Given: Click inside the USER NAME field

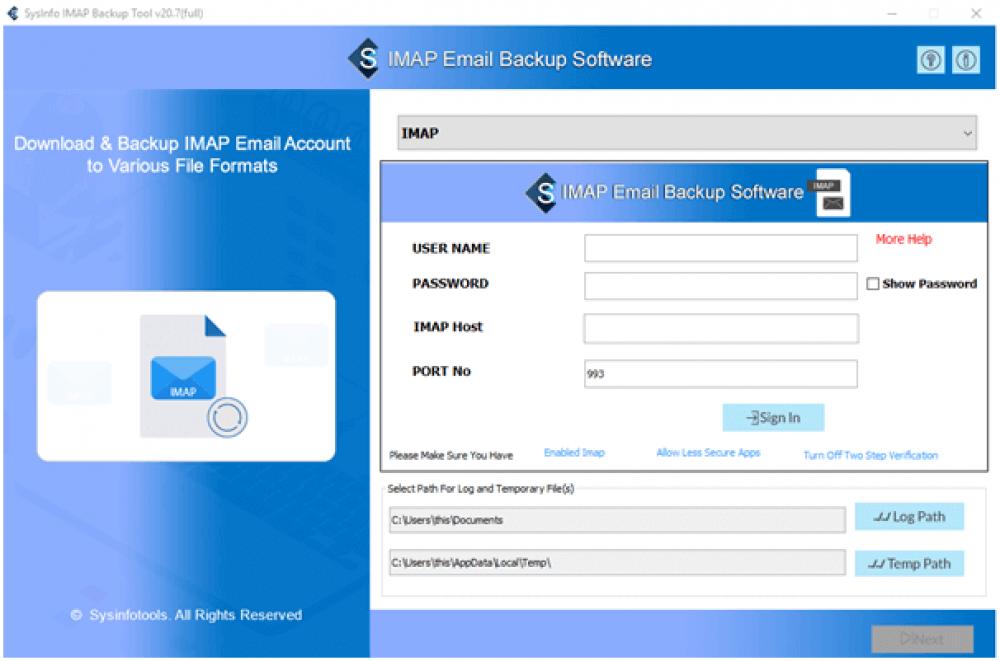Looking at the screenshot, I should pyautogui.click(x=721, y=248).
